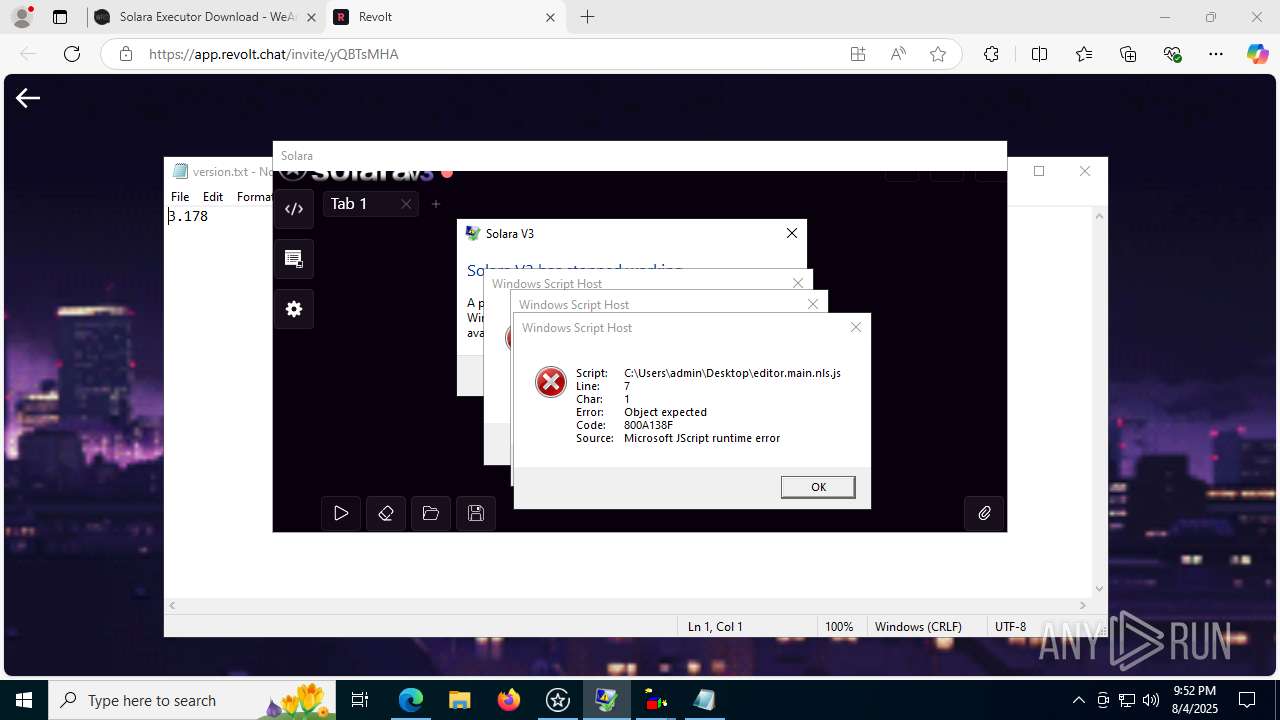Open the Solara script editor sidebar icon

point(294,209)
